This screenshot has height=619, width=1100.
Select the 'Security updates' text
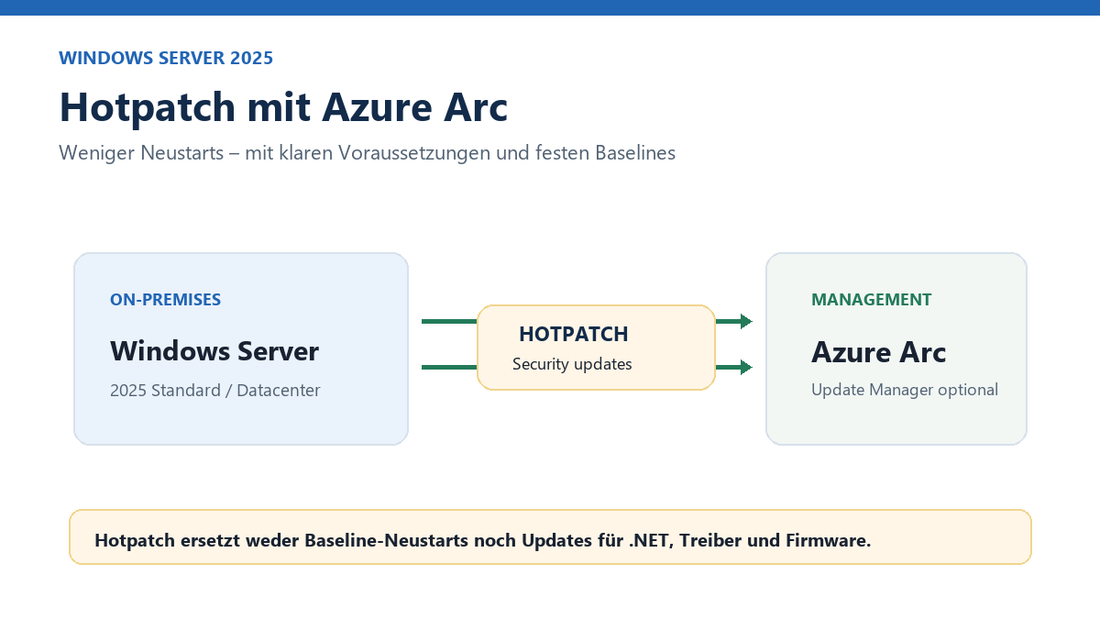point(572,364)
